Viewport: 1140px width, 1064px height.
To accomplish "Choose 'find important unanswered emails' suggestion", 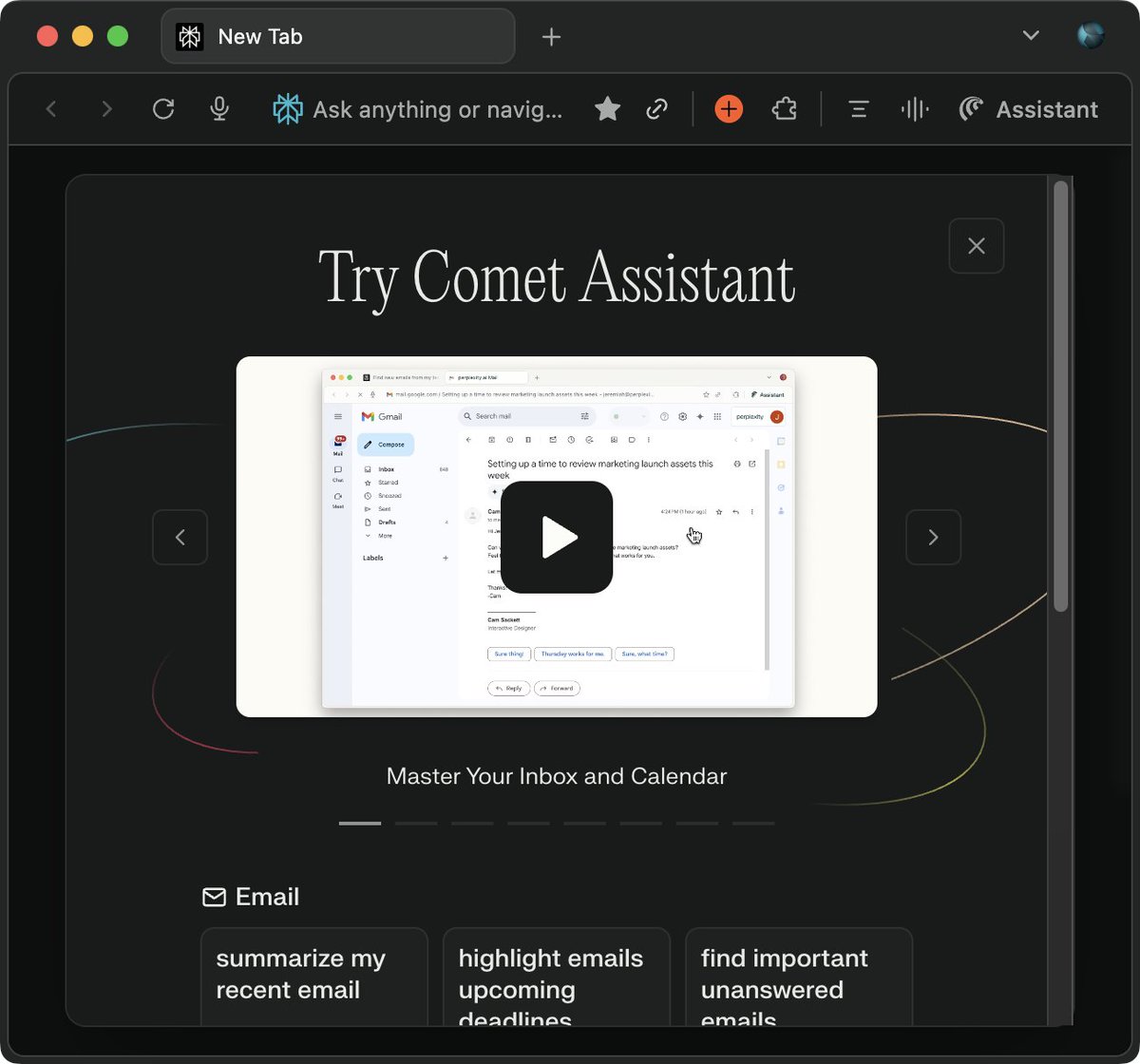I will pos(799,977).
